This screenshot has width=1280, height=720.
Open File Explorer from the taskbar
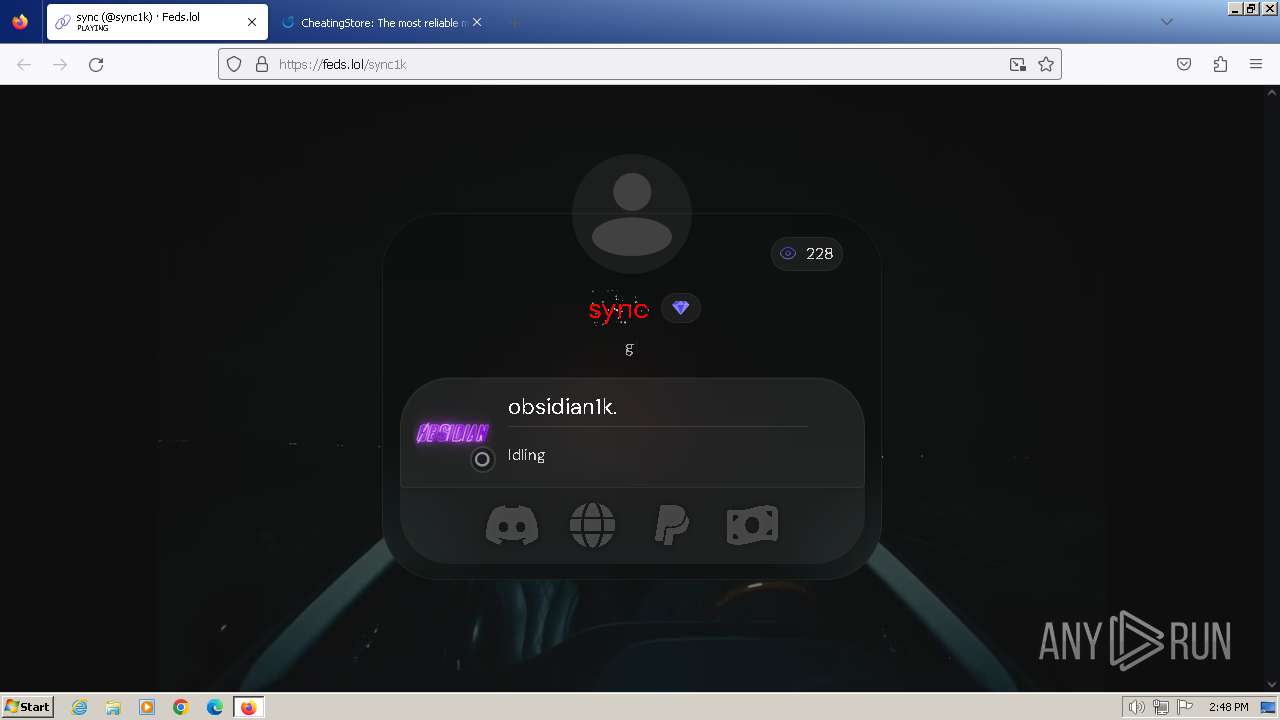(x=113, y=707)
